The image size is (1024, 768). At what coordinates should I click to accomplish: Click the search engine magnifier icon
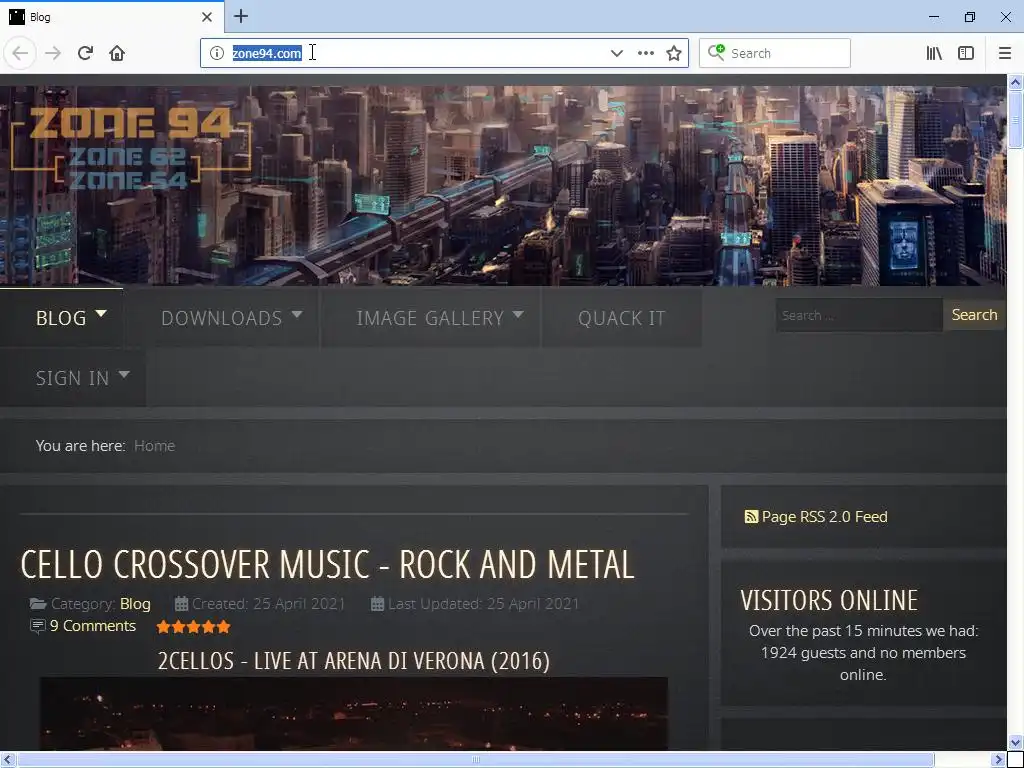pyautogui.click(x=716, y=52)
